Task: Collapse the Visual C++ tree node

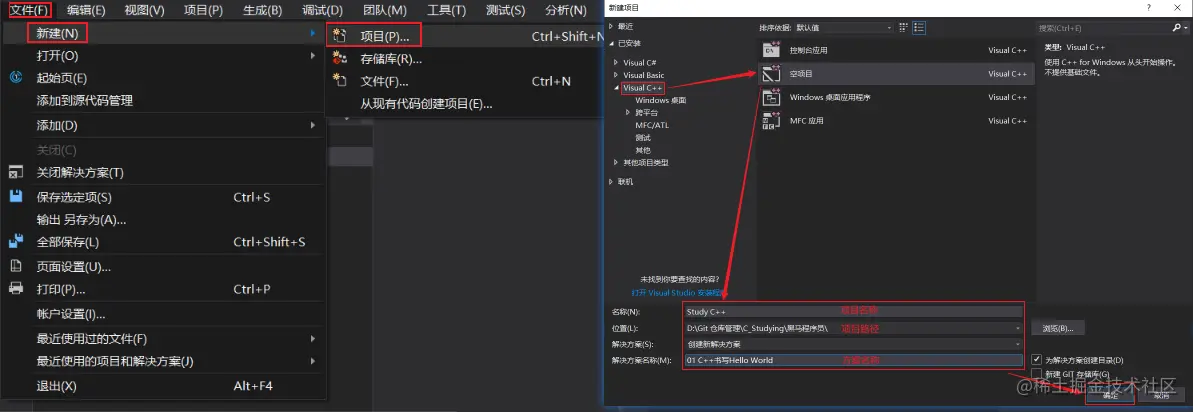Action: click(616, 88)
